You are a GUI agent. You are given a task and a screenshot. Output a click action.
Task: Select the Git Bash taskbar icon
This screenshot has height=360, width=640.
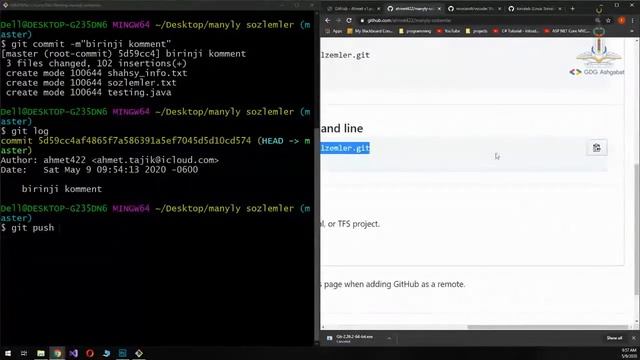139,353
